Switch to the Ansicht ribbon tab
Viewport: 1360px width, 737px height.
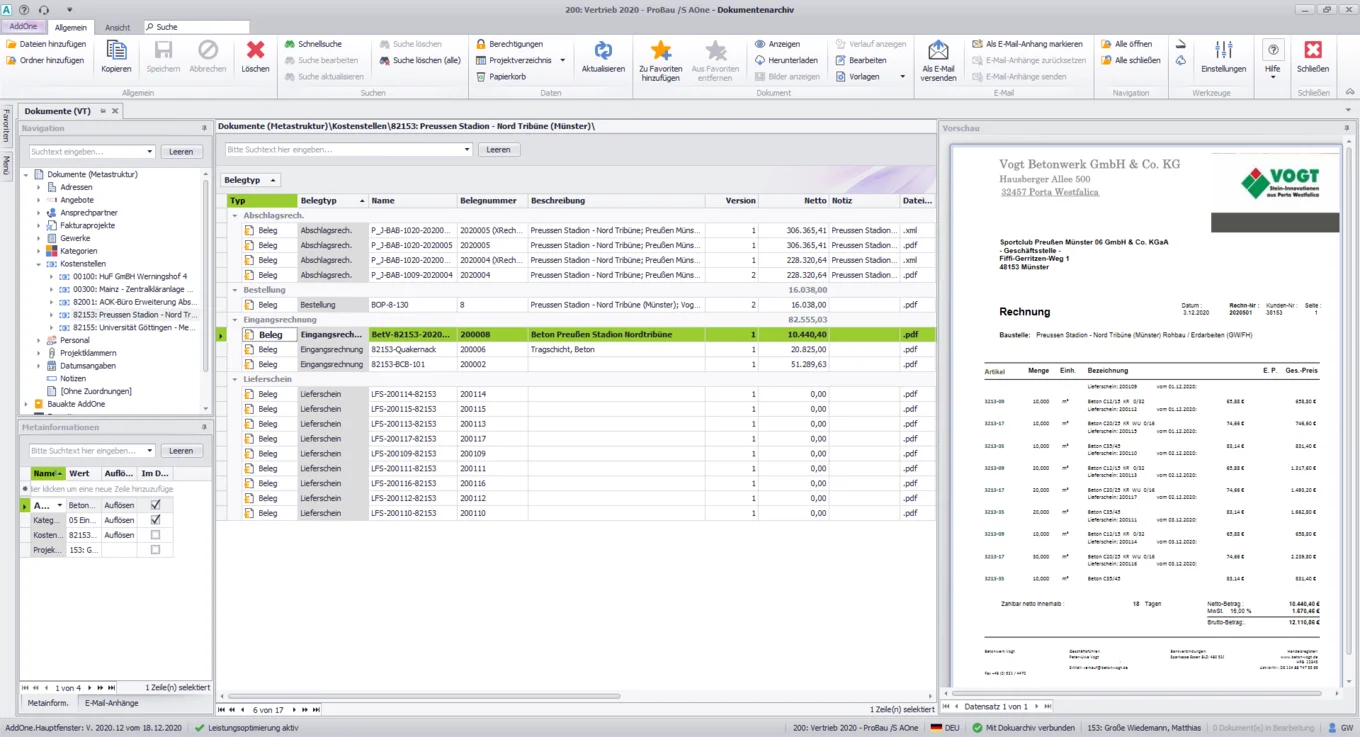tap(117, 28)
